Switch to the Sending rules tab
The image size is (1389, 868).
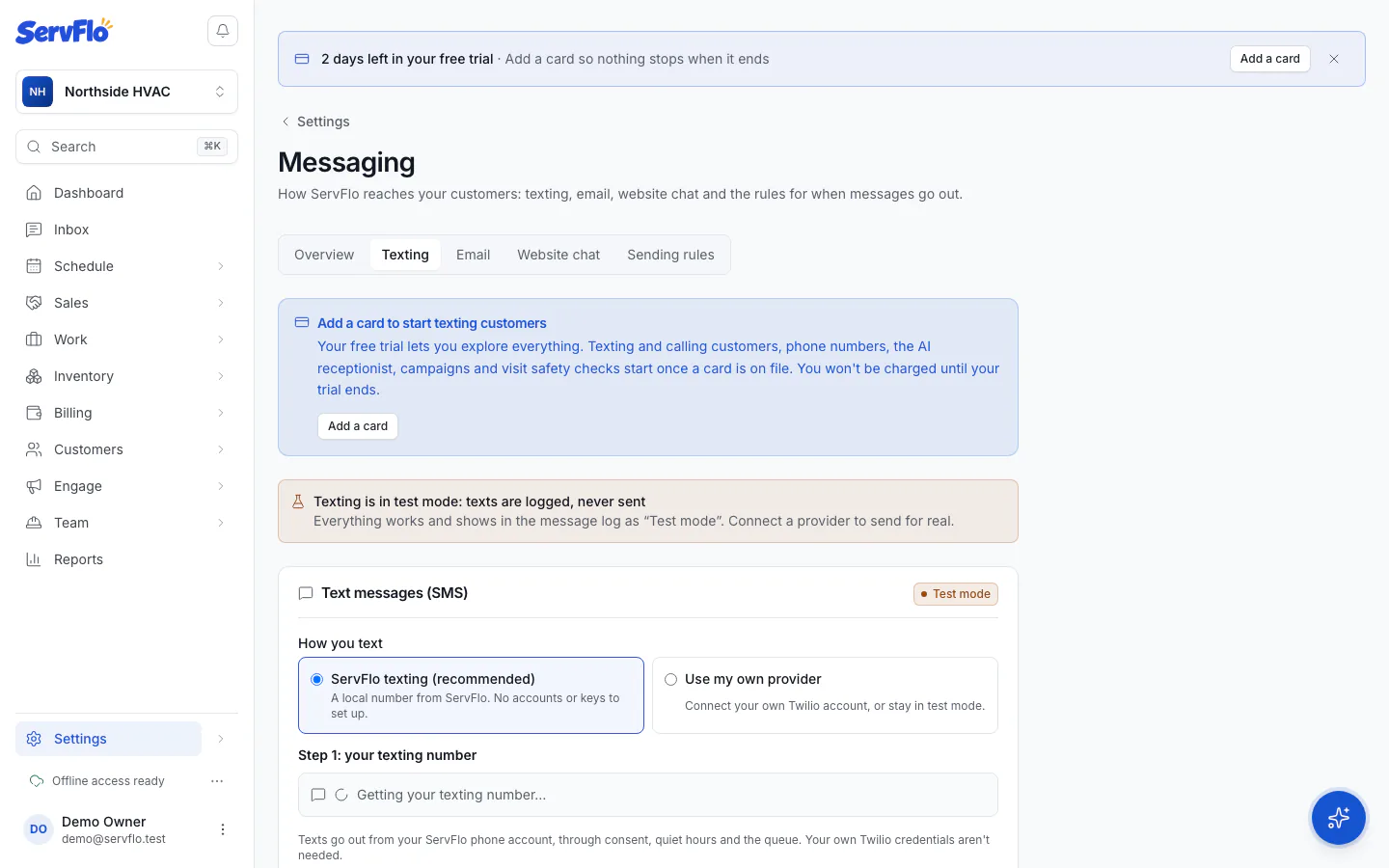point(670,255)
